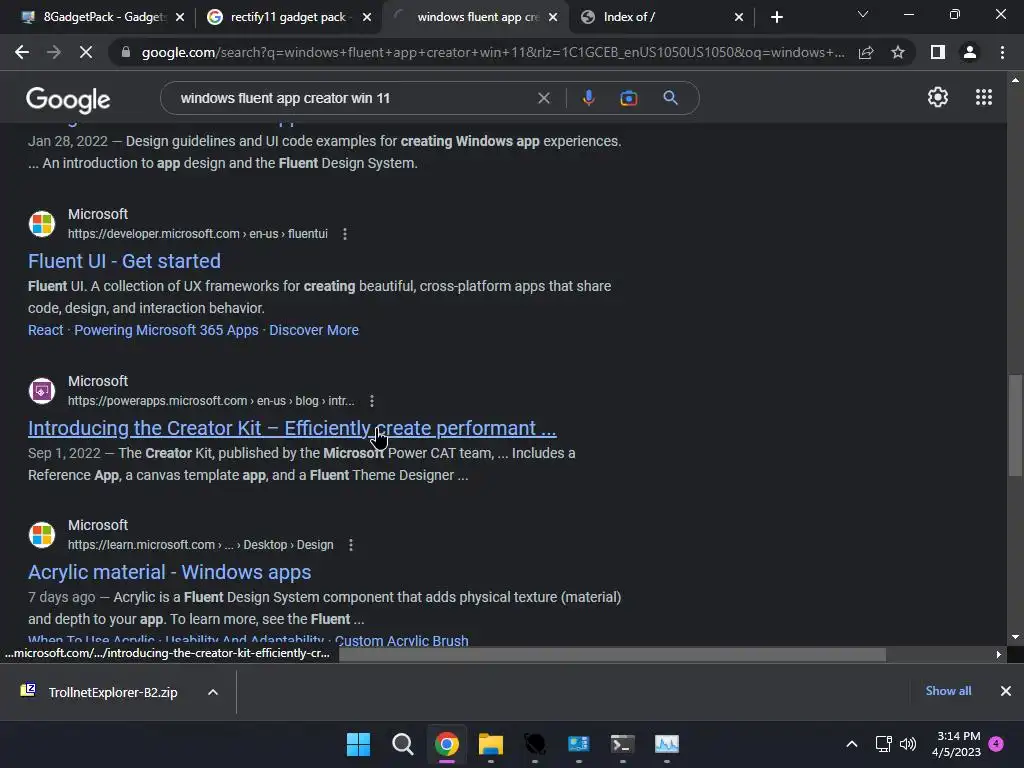The height and width of the screenshot is (768, 1024).
Task: Open more options for powerapps.microsoft.com result
Action: (372, 401)
